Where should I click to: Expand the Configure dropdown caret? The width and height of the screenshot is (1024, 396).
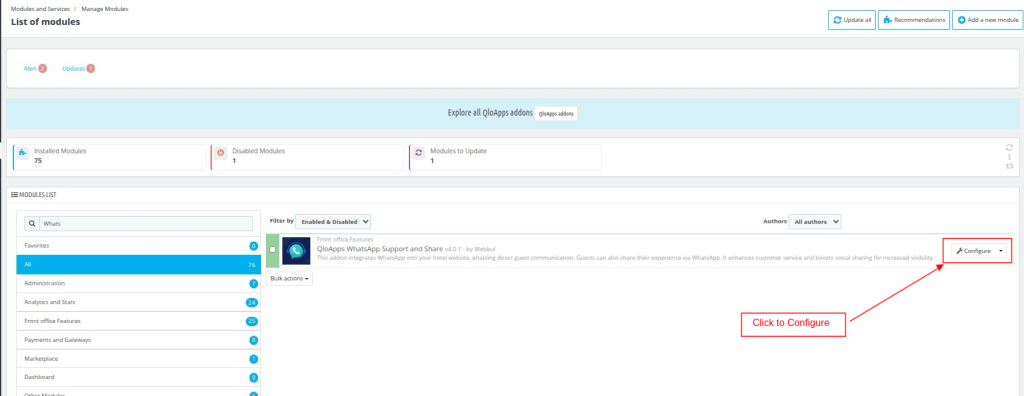click(1001, 251)
